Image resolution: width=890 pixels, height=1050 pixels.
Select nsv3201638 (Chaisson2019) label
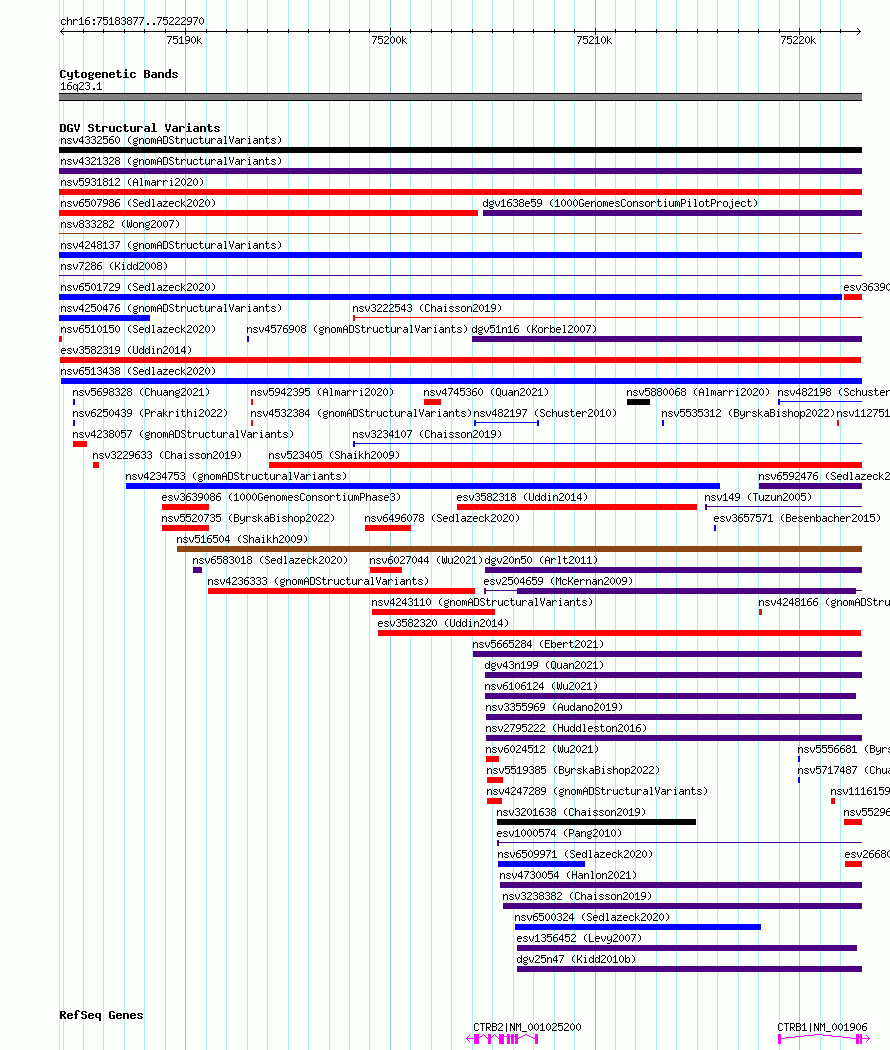click(571, 813)
